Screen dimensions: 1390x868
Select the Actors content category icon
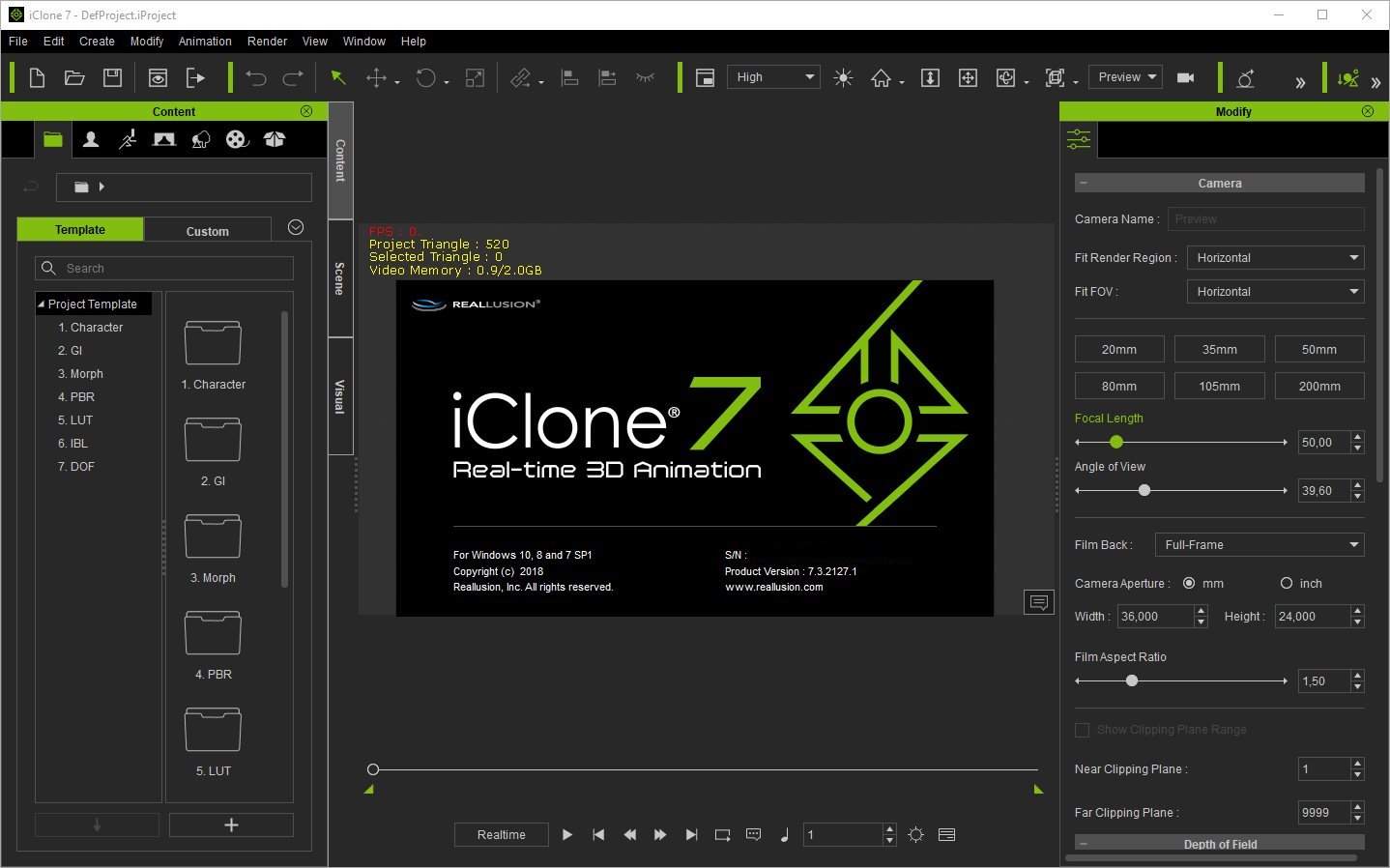[x=90, y=139]
